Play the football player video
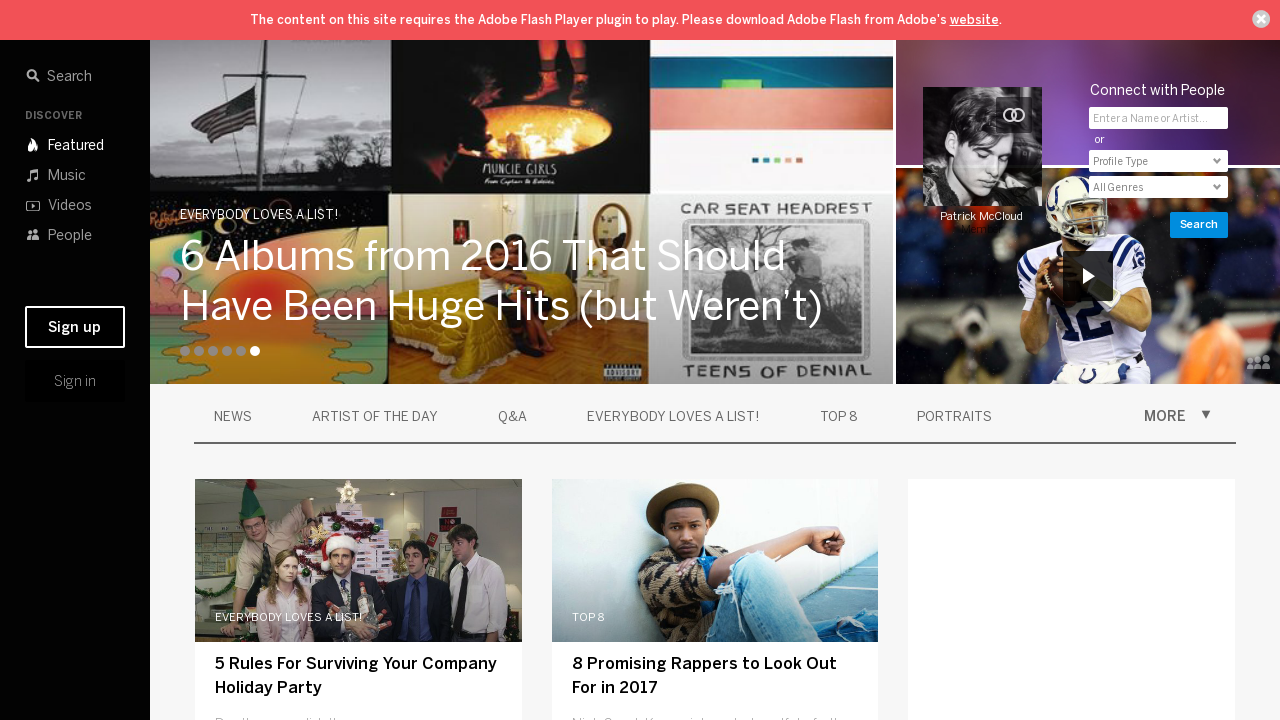 point(1088,276)
